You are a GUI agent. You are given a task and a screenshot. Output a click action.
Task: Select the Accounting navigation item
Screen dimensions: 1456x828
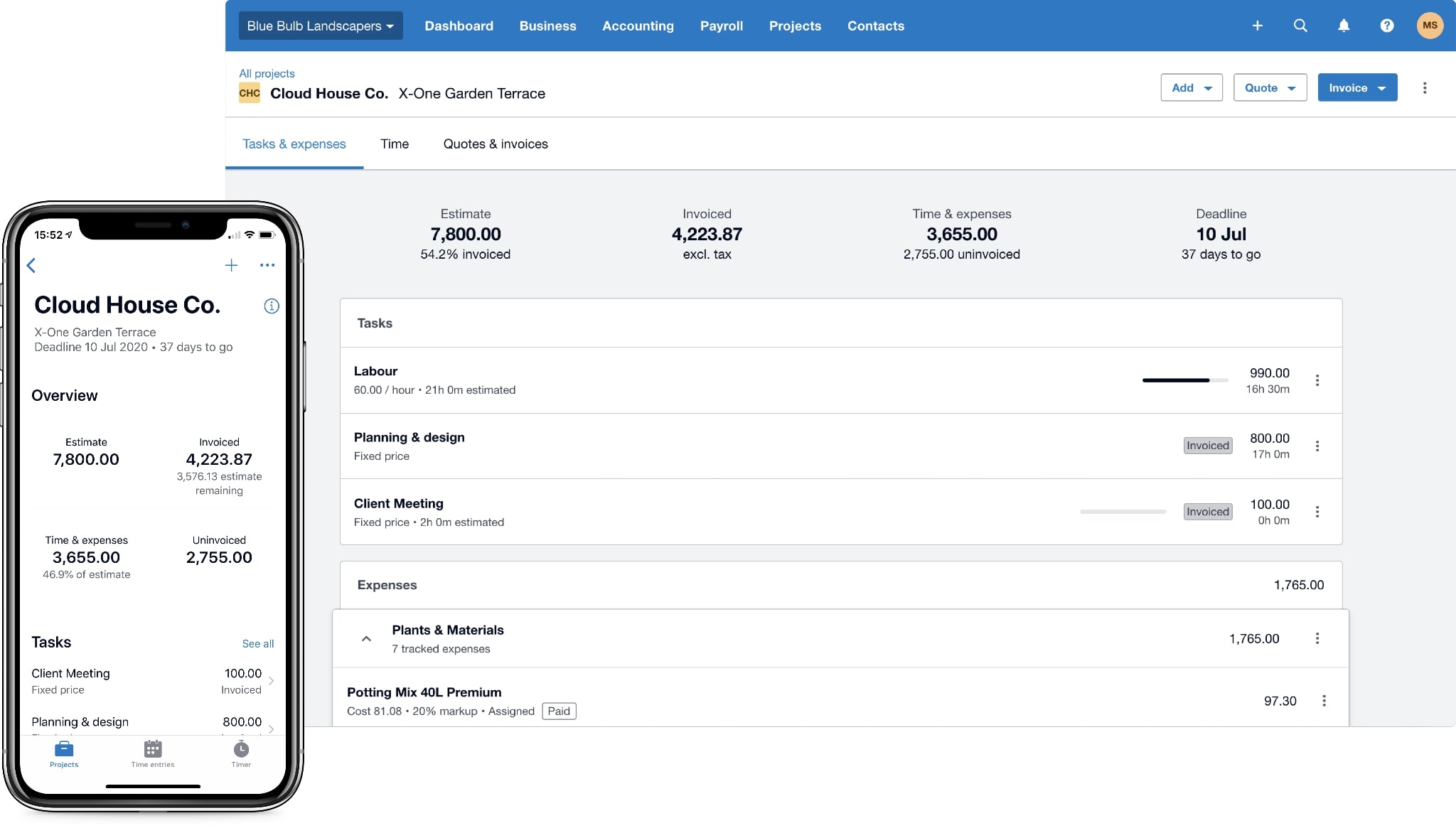tap(637, 26)
